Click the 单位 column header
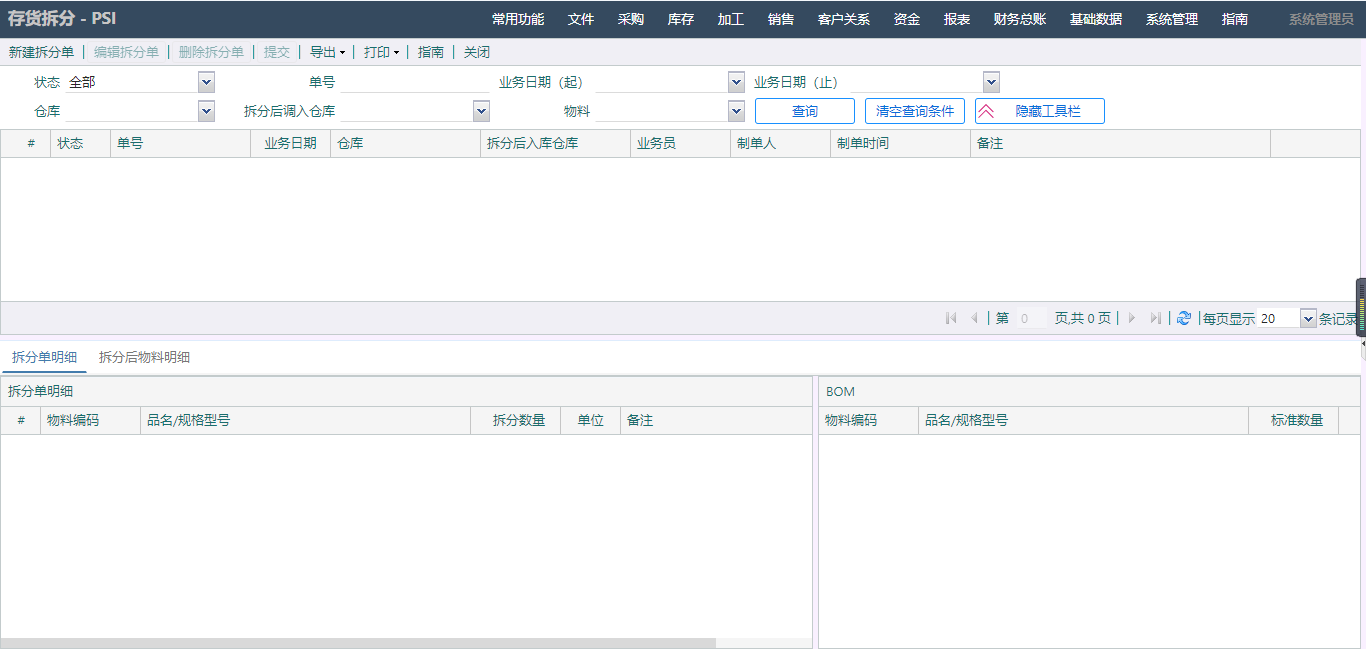Viewport: 1366px width, 649px height. tap(590, 420)
